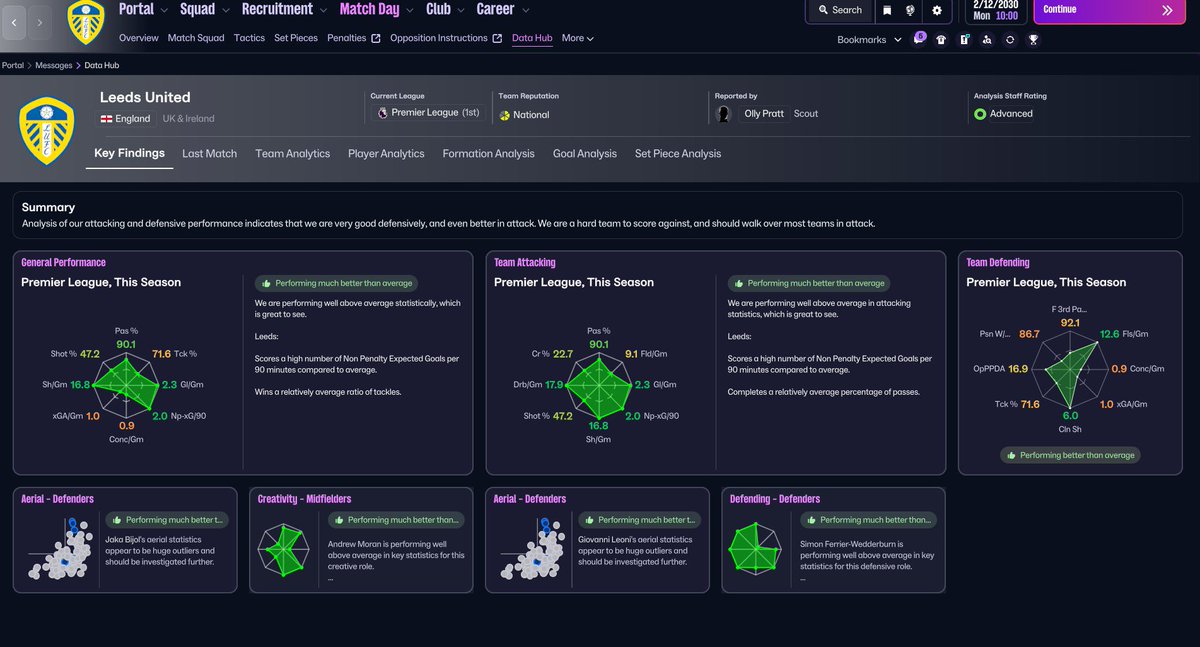The image size is (1200, 647).
Task: Open the Olly Pratt staff link
Action: (766, 114)
